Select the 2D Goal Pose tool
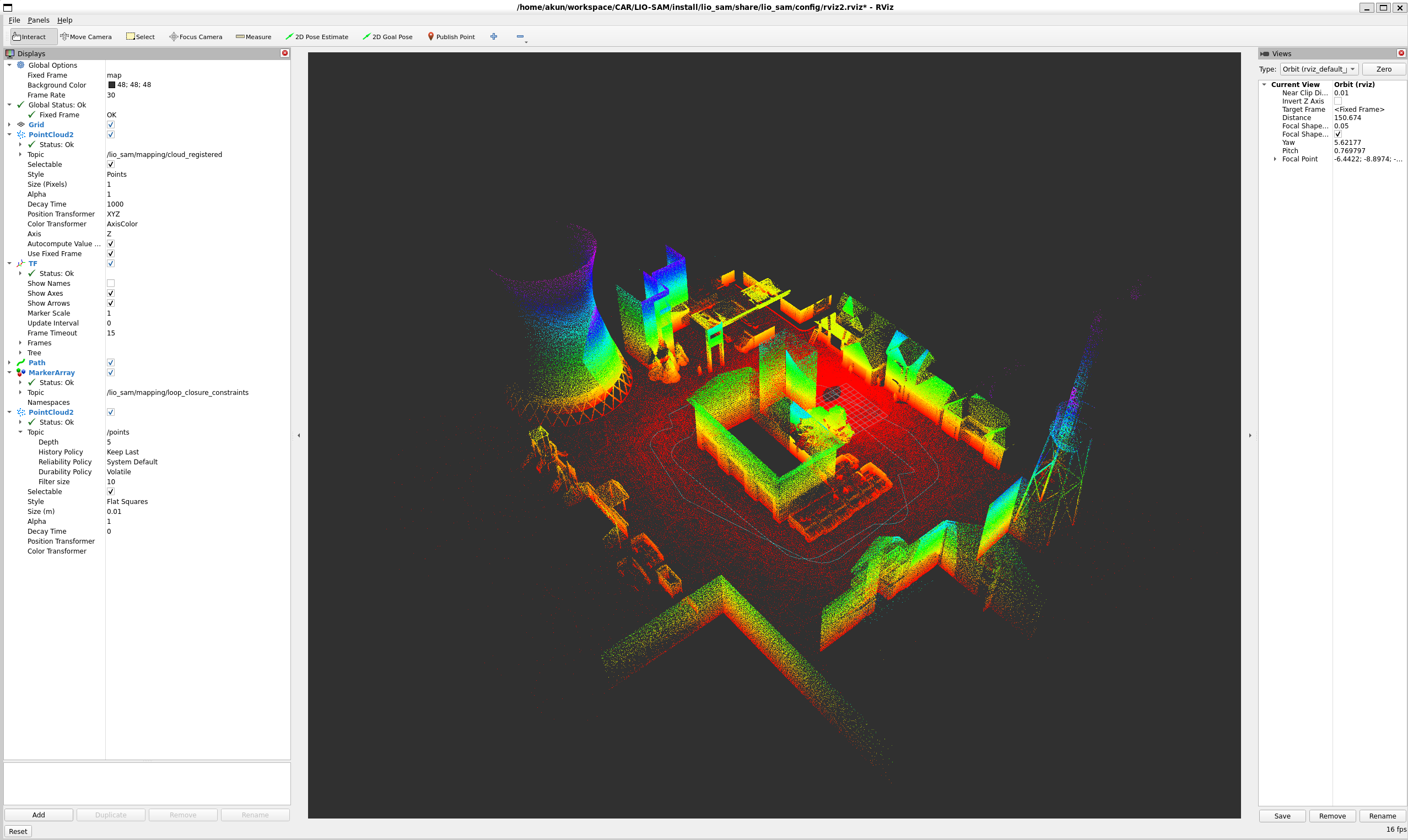The image size is (1408, 840). click(387, 37)
